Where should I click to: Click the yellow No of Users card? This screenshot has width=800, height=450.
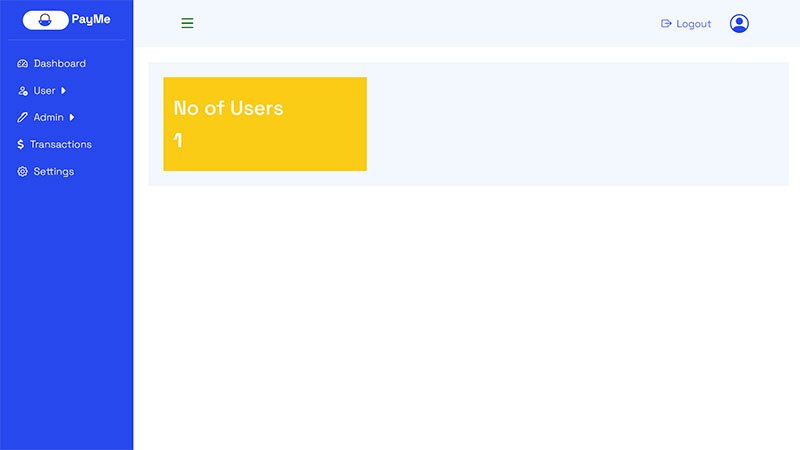pyautogui.click(x=265, y=124)
